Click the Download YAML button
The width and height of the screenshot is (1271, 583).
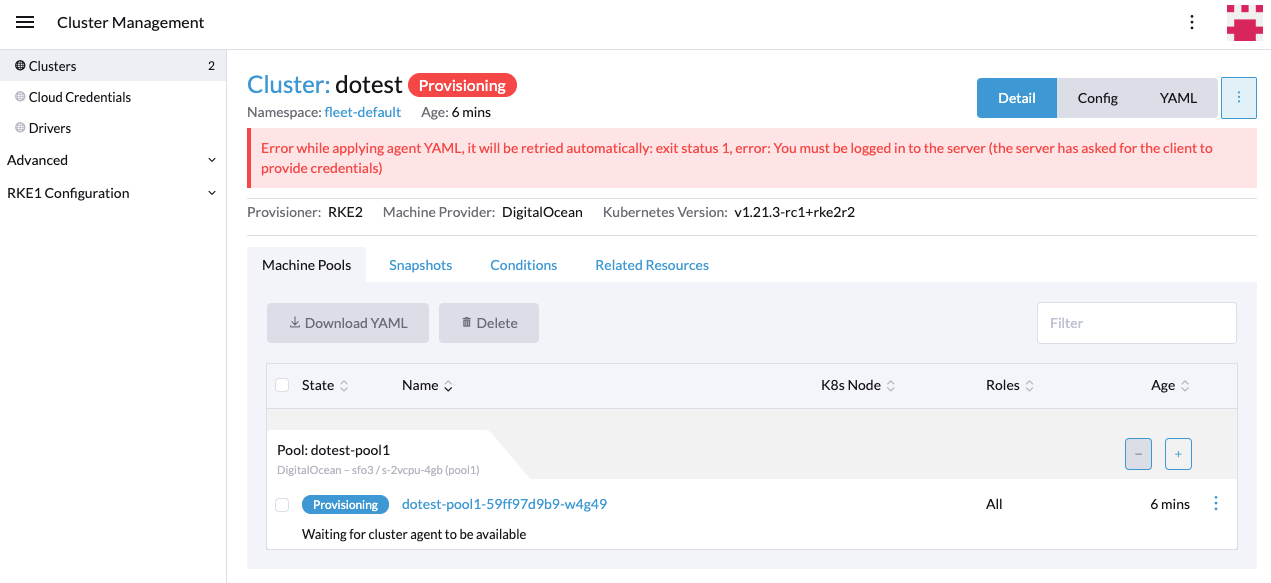pyautogui.click(x=347, y=322)
